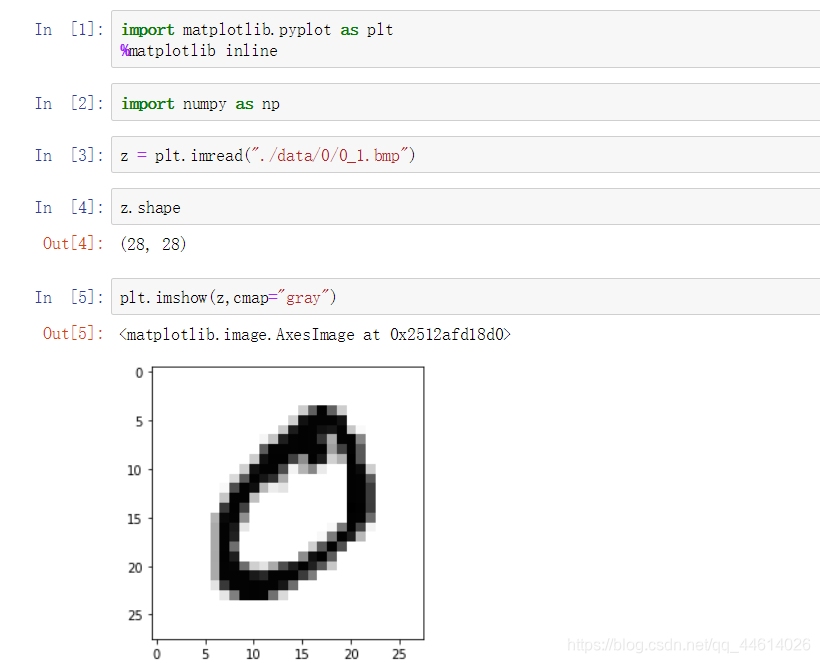This screenshot has width=820, height=663.
Task: Click the In [1]: cell prompt
Action: (70, 29)
